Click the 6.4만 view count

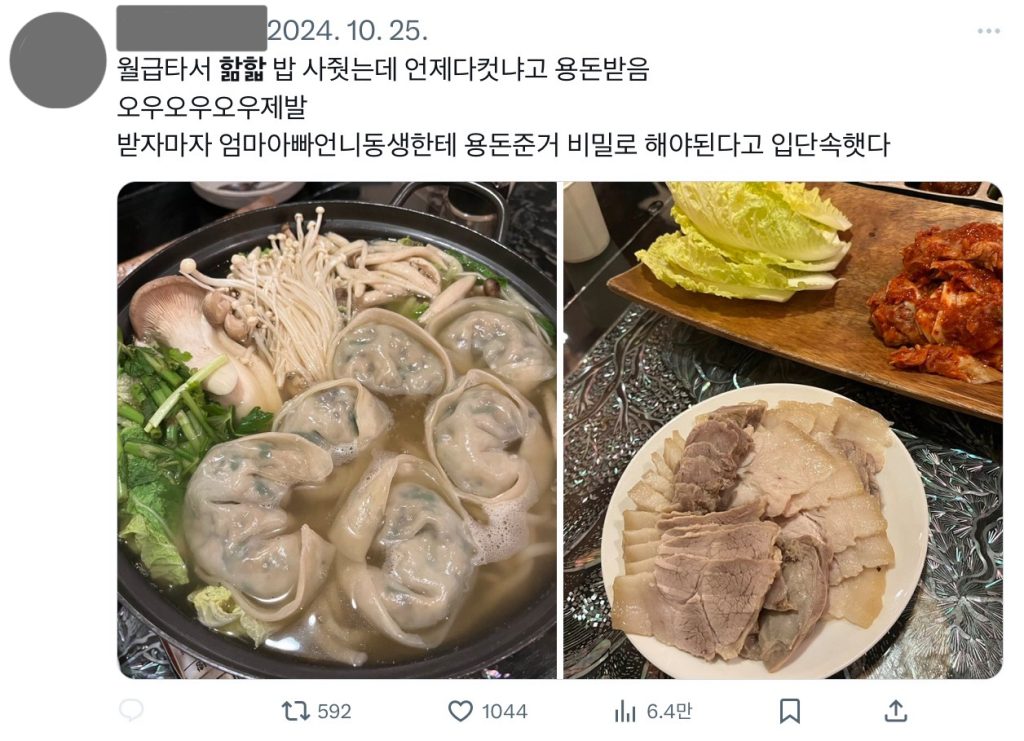point(669,710)
